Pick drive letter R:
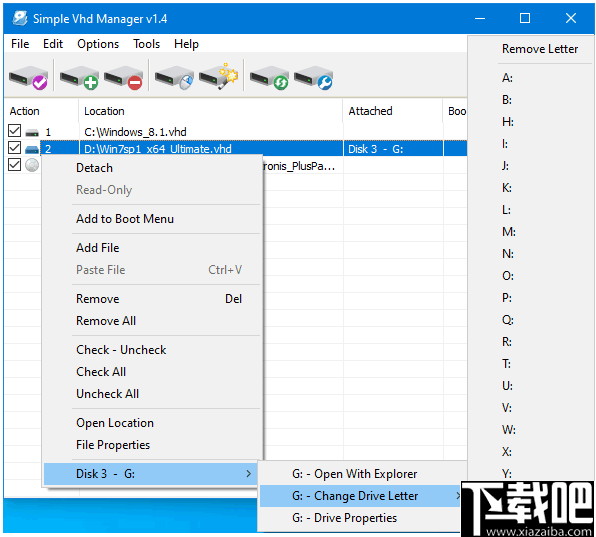 coord(532,342)
